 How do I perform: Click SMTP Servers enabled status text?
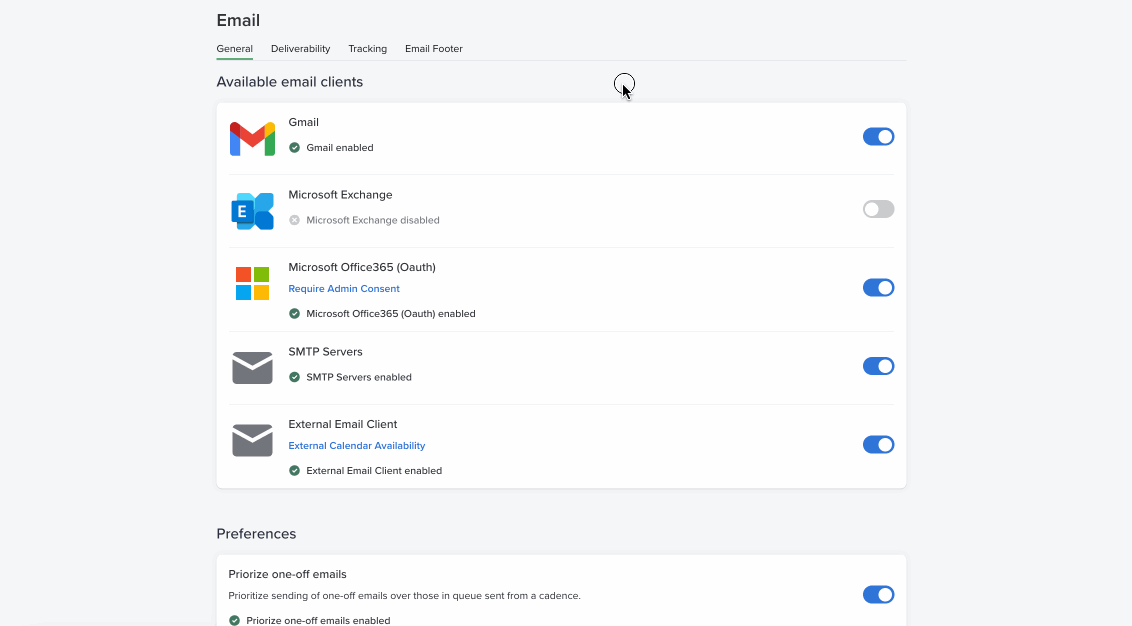(359, 377)
